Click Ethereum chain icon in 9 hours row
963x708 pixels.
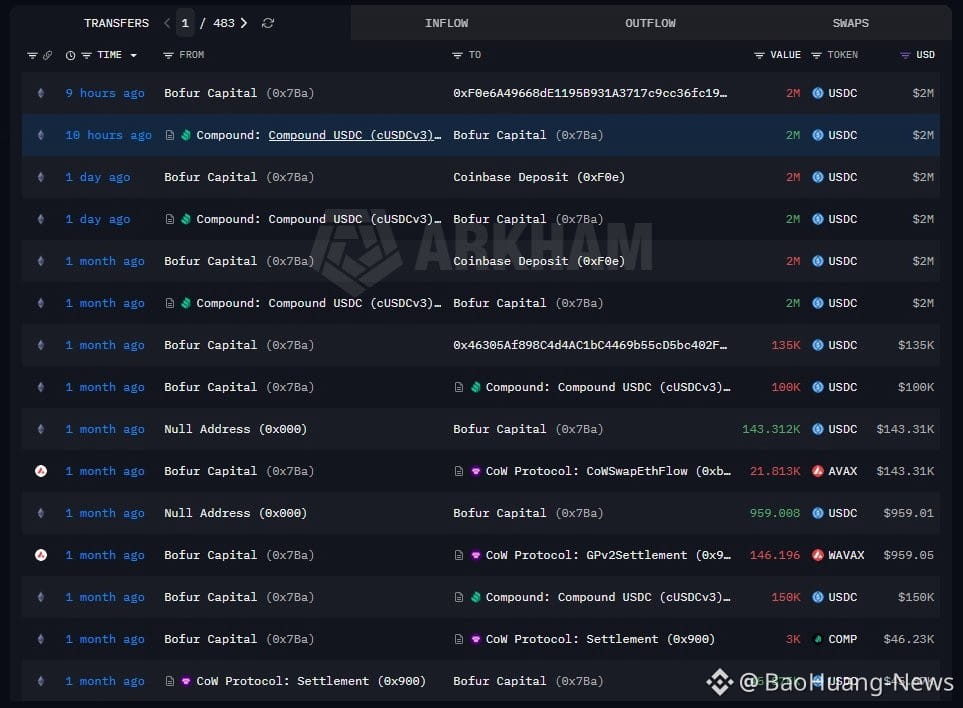click(41, 93)
